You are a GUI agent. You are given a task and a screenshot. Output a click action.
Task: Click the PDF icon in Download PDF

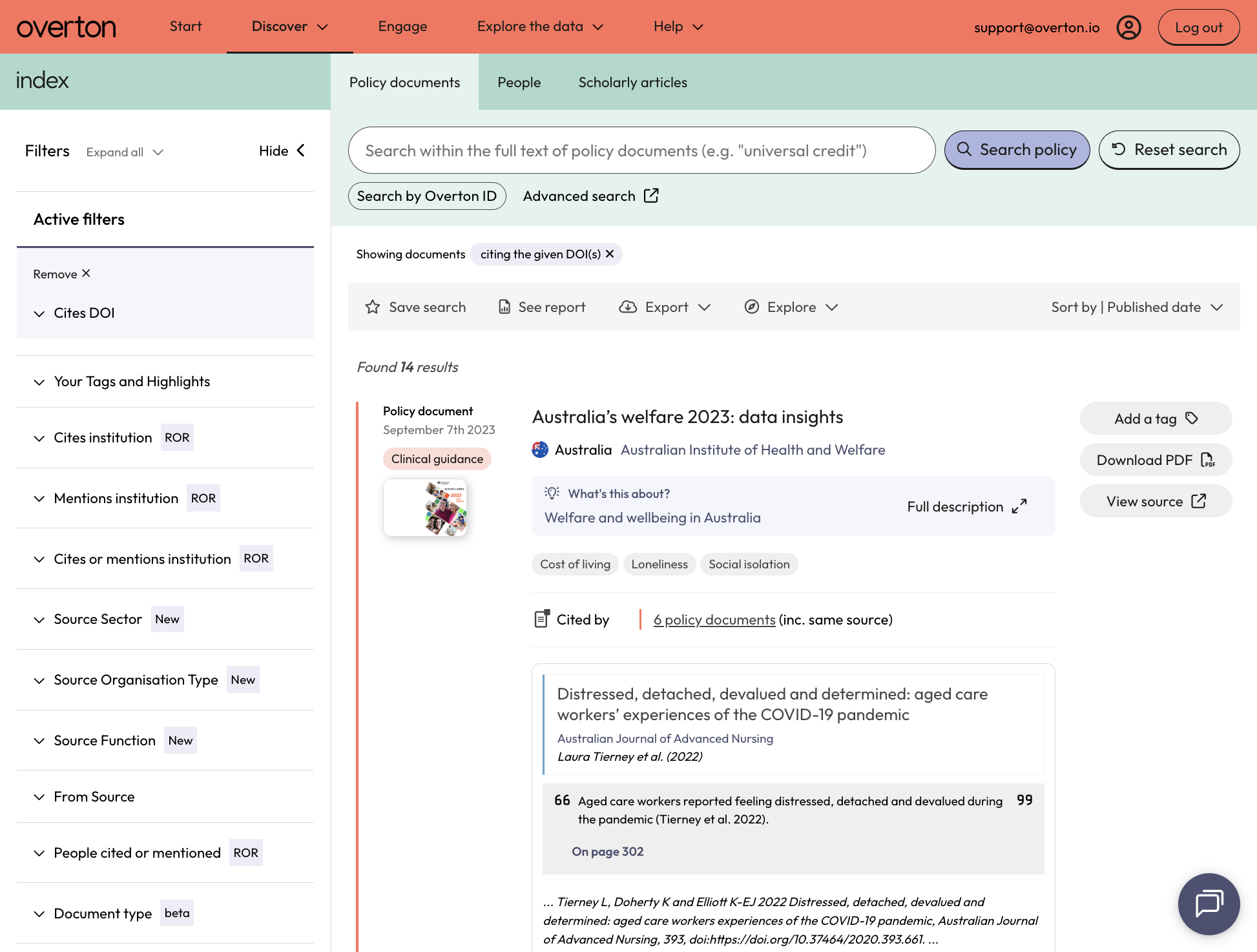point(1207,460)
